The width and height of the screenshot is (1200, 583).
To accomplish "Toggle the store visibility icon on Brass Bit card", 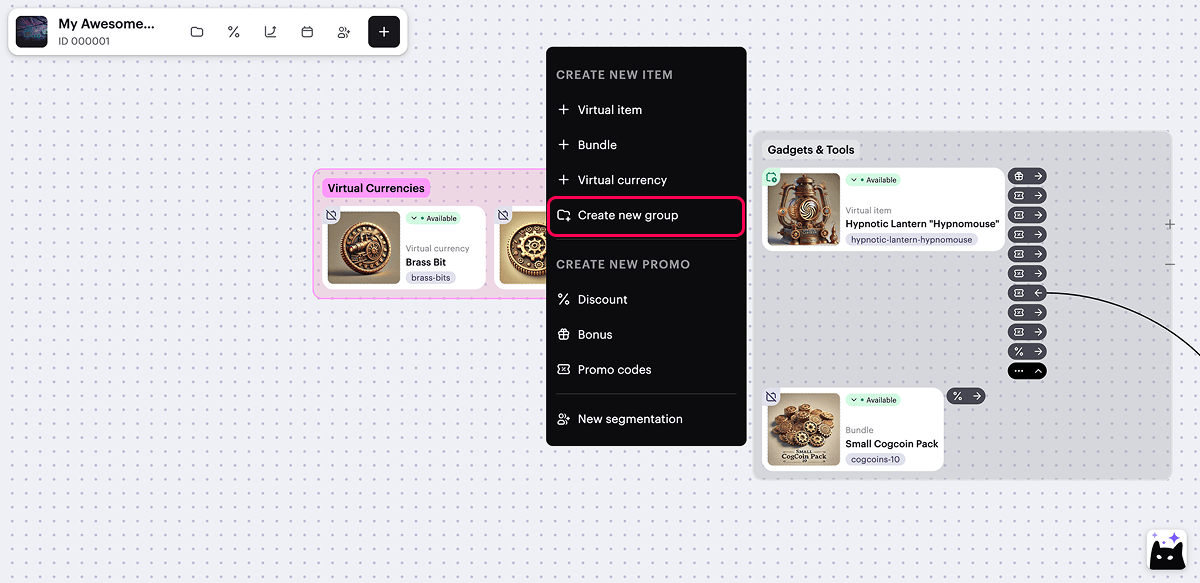I will 331,215.
